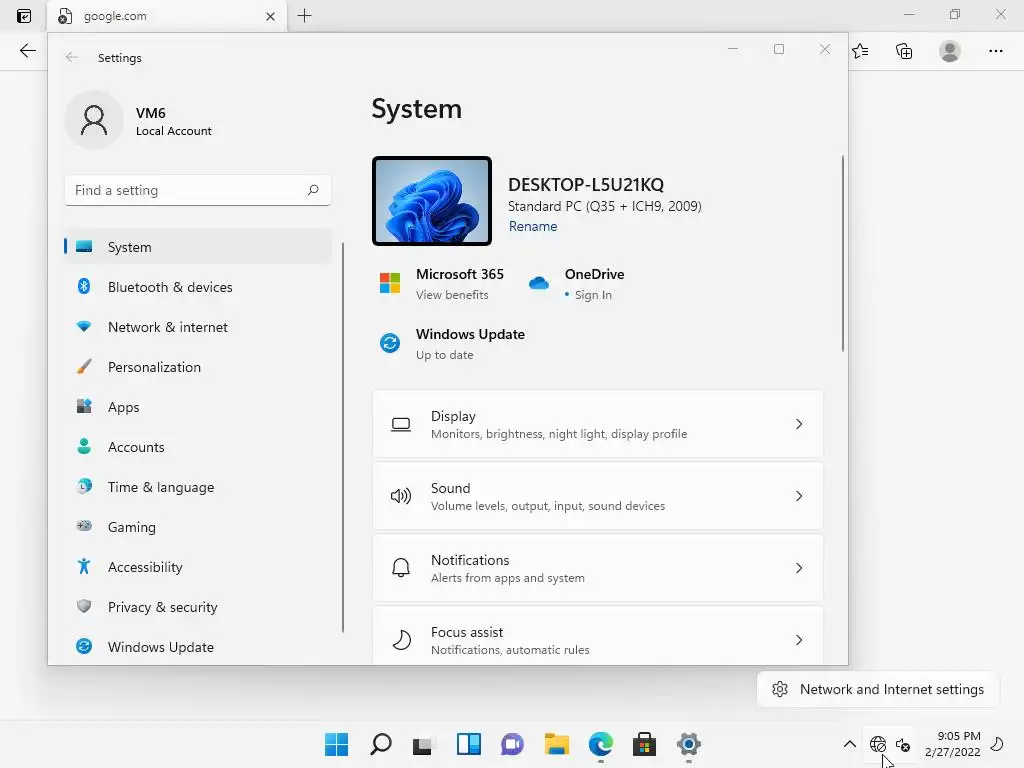Click the network icon in sidebar
The image size is (1024, 768).
[84, 326]
